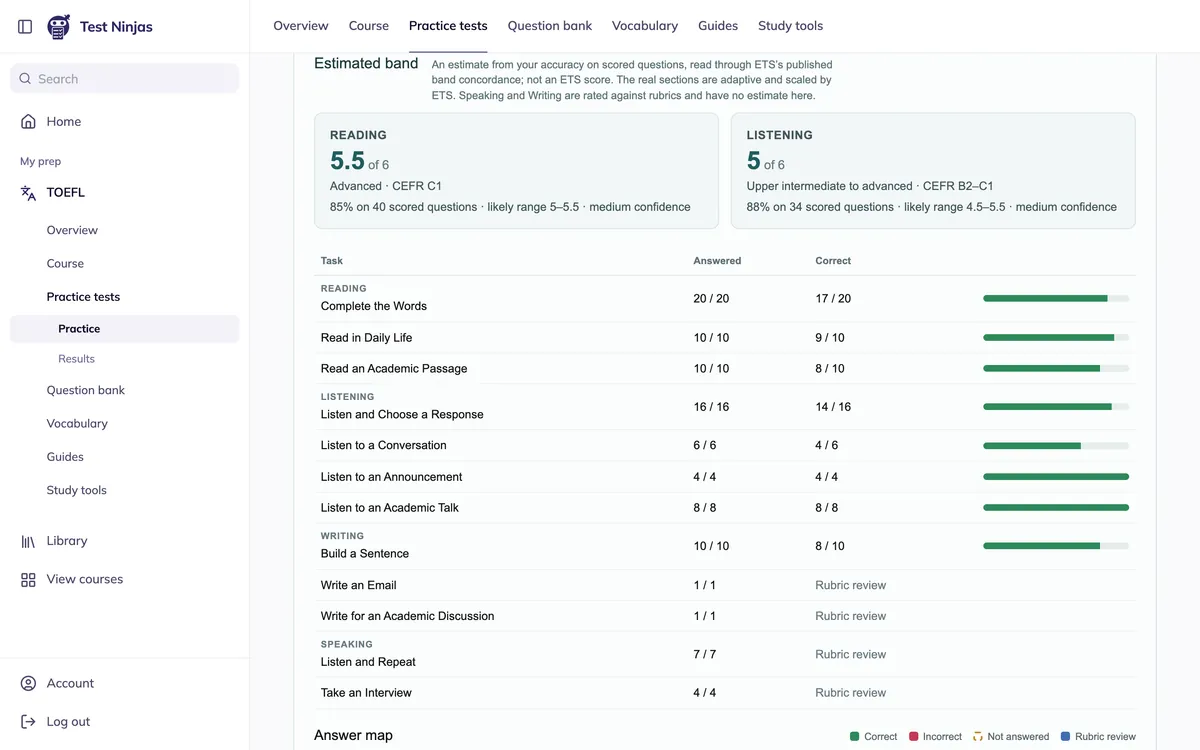1200x750 pixels.
Task: Click the green Correct legend swatch
Action: [x=855, y=737]
